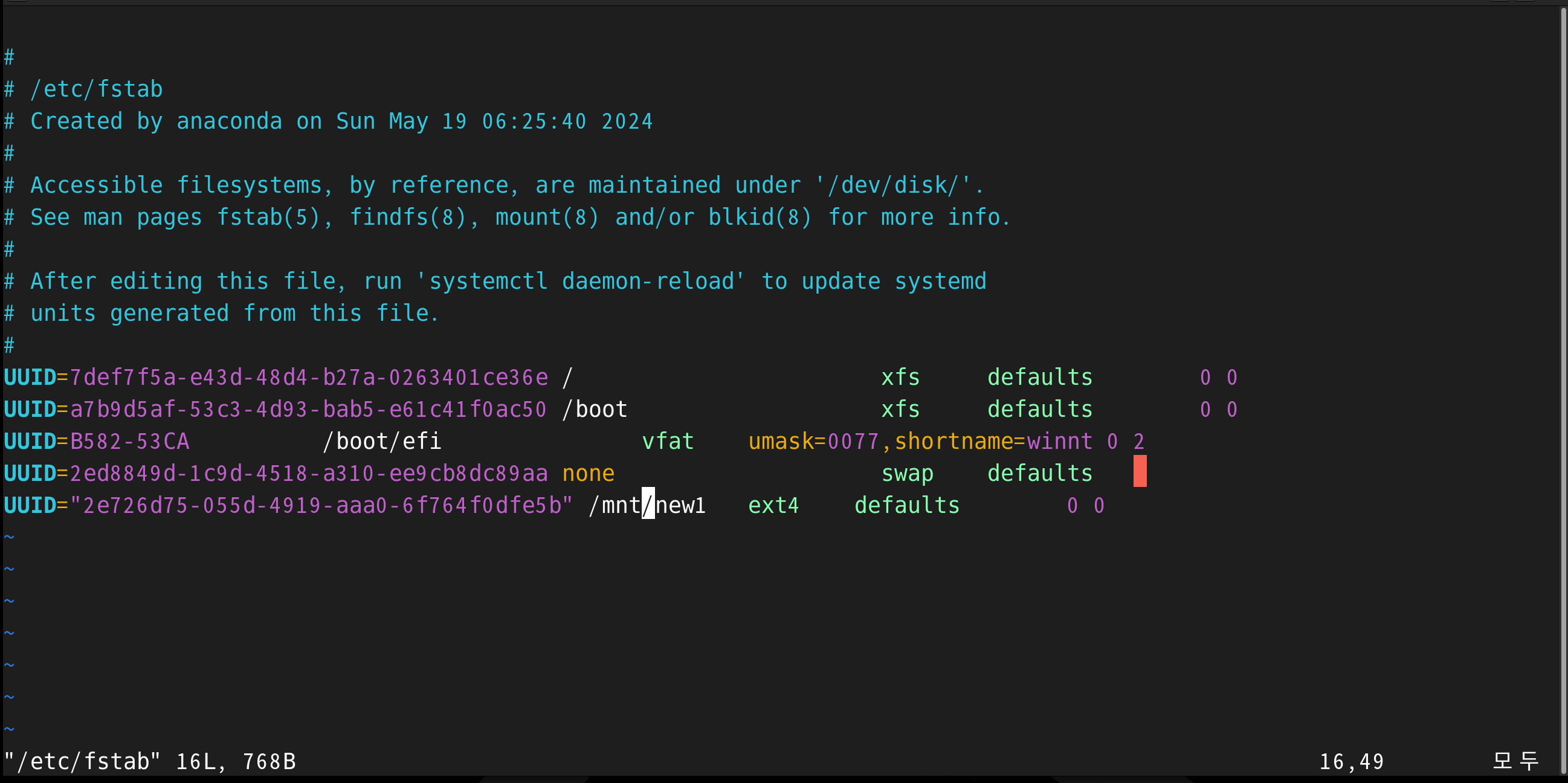Image resolution: width=1568 pixels, height=783 pixels.
Task: Click the UUID=B582-53CA entry
Action: (x=97, y=441)
